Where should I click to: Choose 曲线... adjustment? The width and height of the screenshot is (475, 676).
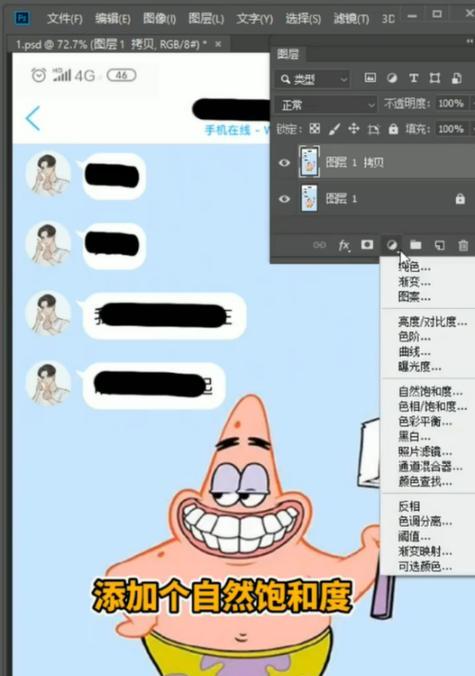tap(414, 352)
